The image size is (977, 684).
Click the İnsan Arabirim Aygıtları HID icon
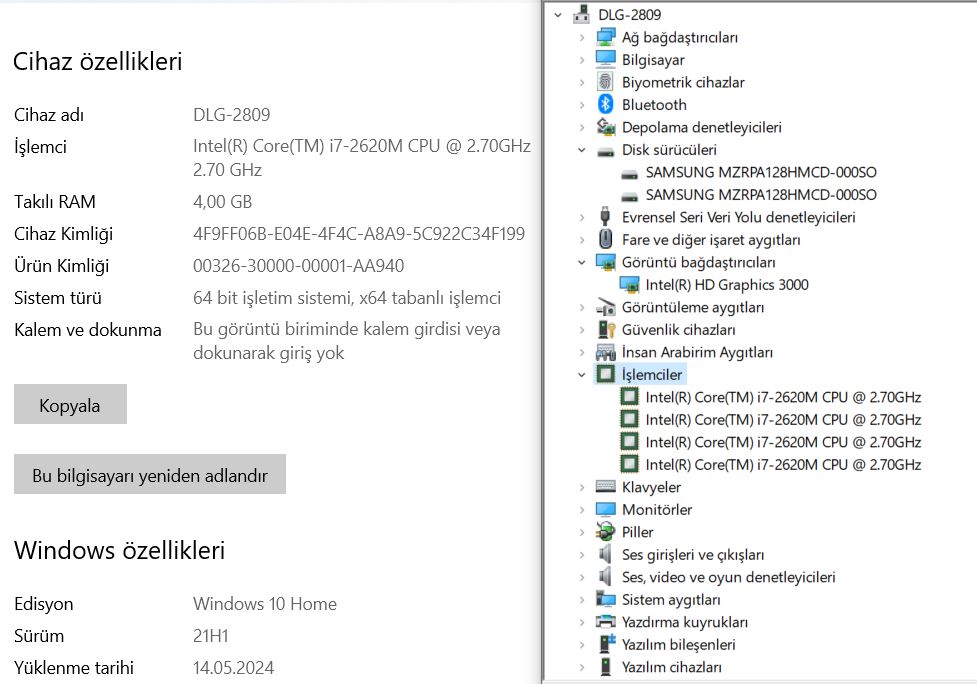(x=606, y=352)
